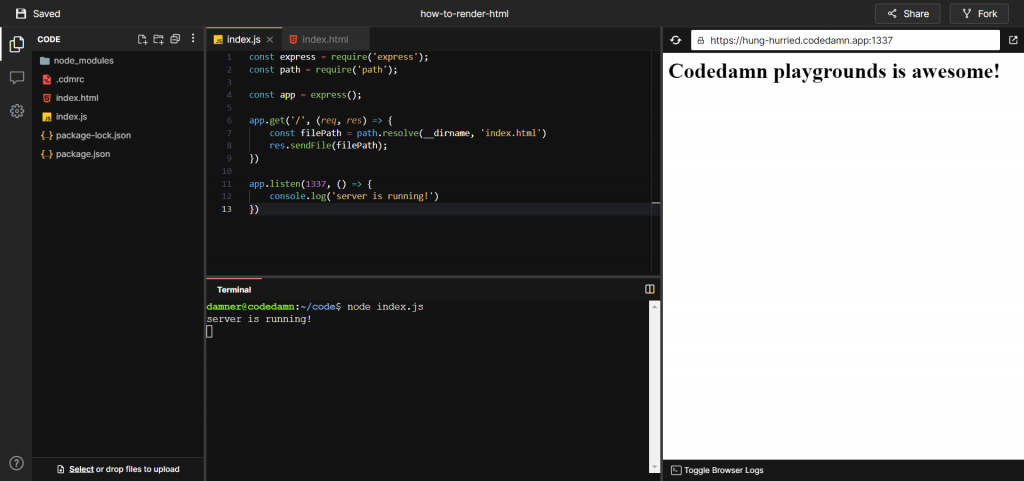Click the CODE panel header label
The height and width of the screenshot is (481, 1024).
tap(49, 39)
